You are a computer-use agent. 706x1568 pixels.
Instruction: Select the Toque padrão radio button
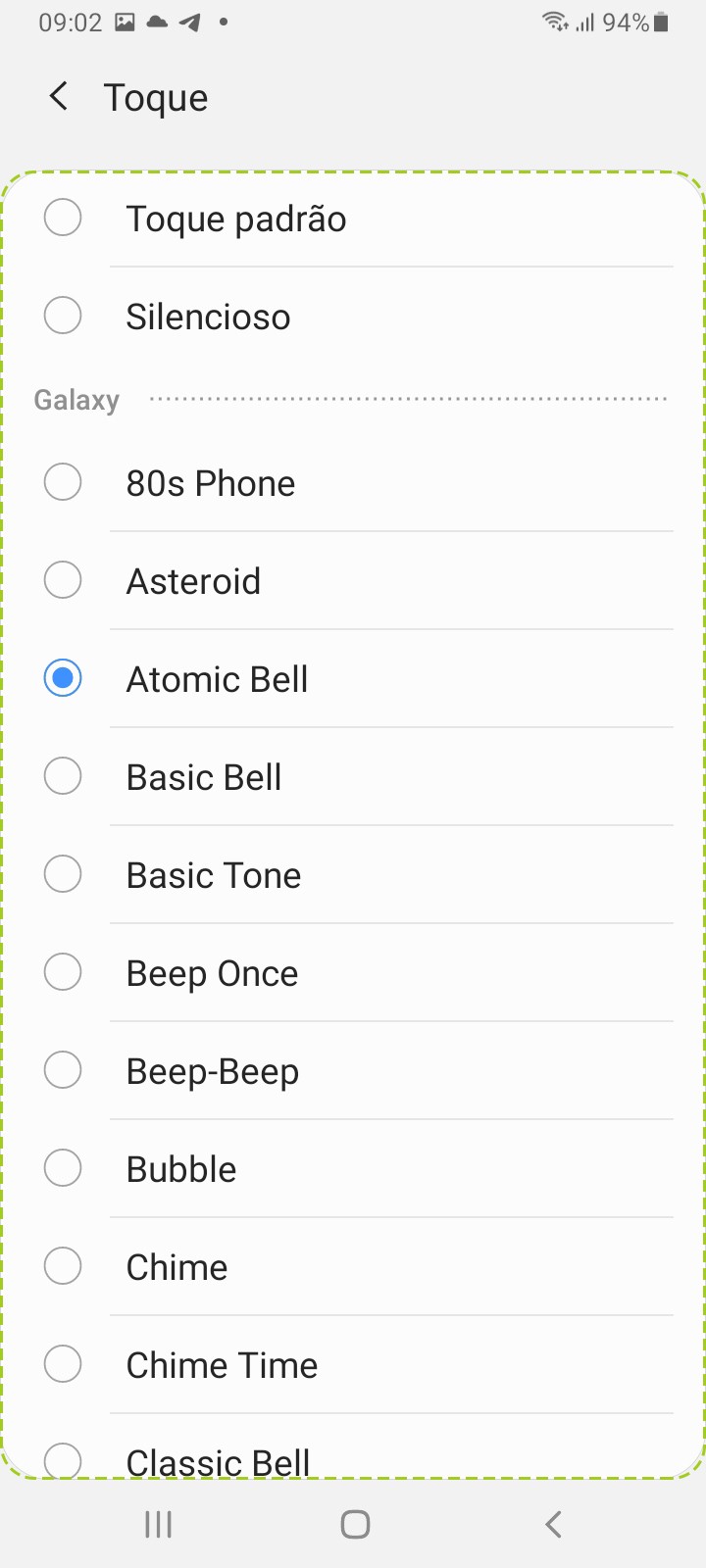(x=63, y=218)
